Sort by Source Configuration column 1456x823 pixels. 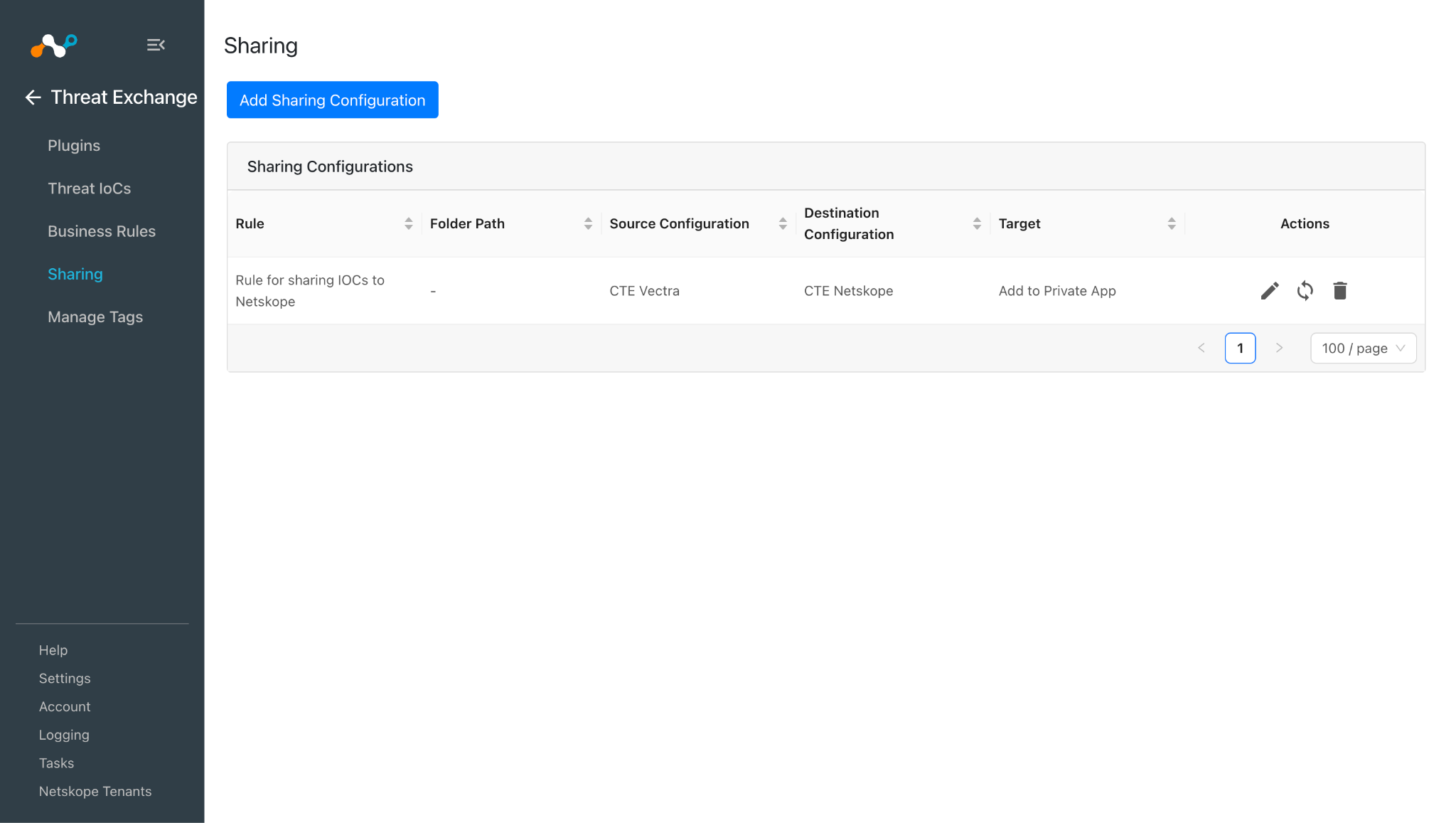point(783,223)
